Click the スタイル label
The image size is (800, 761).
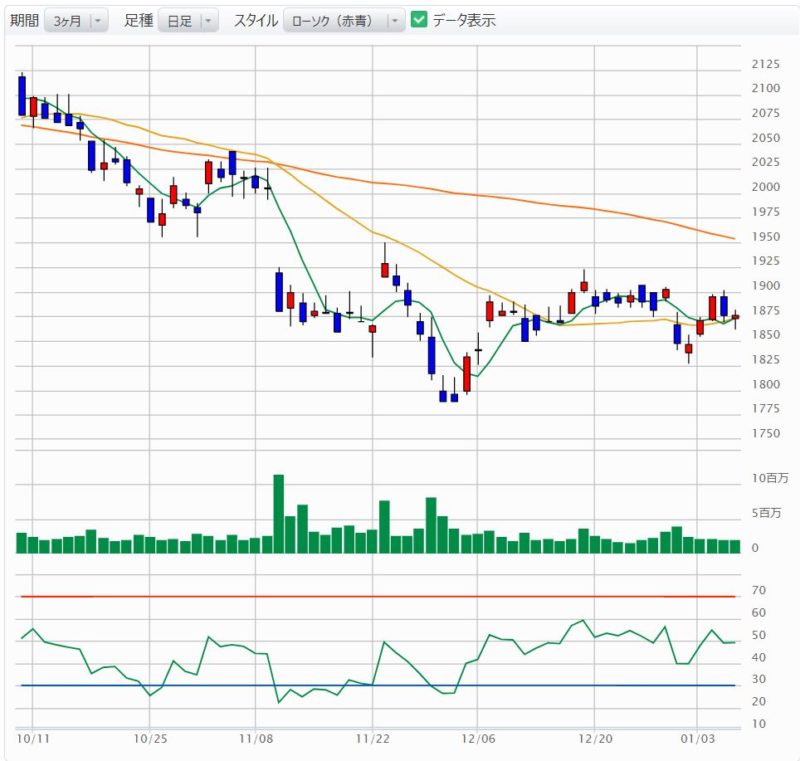pyautogui.click(x=256, y=20)
